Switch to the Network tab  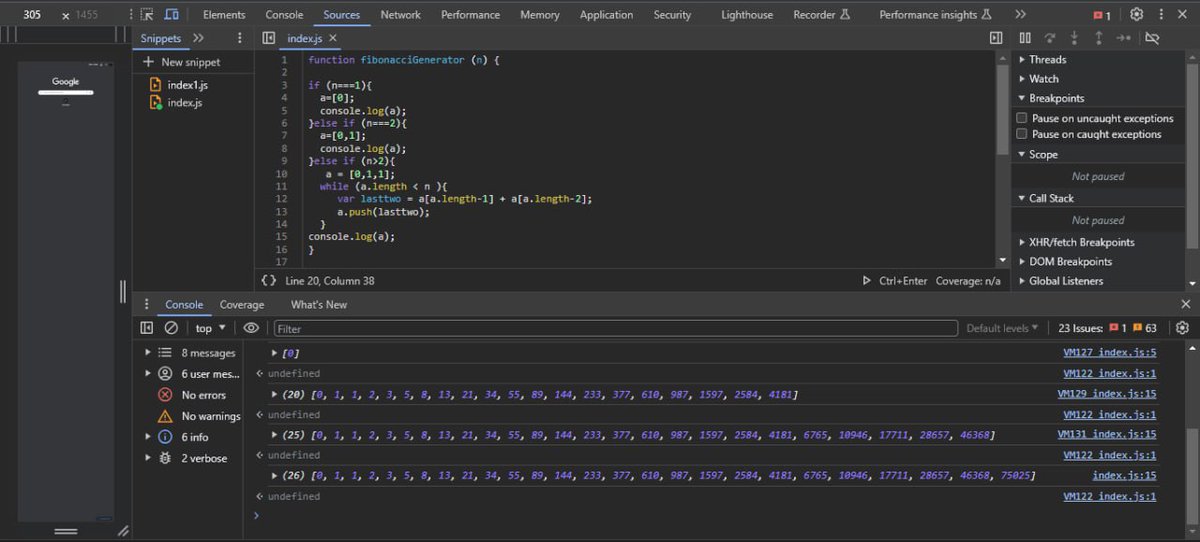click(401, 15)
